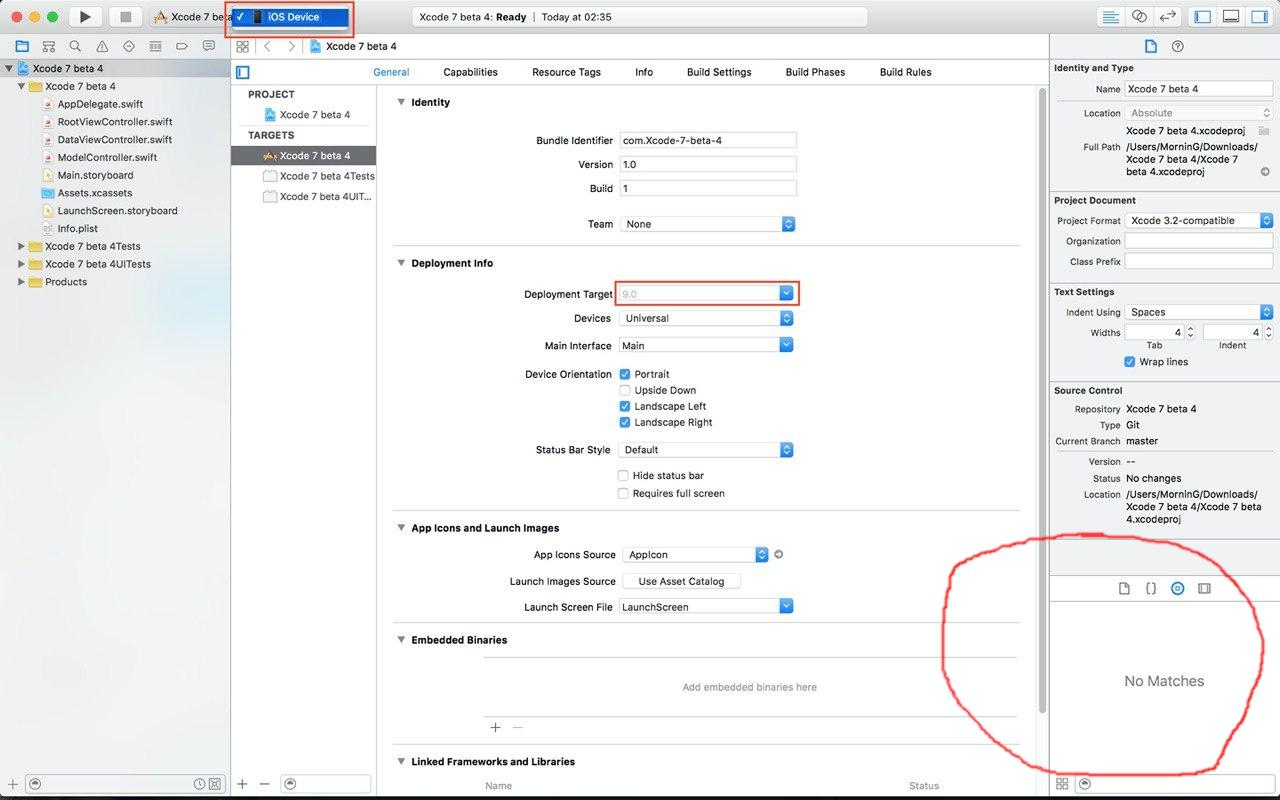This screenshot has height=800, width=1280.
Task: Switch to the Standard editor icon
Action: point(1110,17)
